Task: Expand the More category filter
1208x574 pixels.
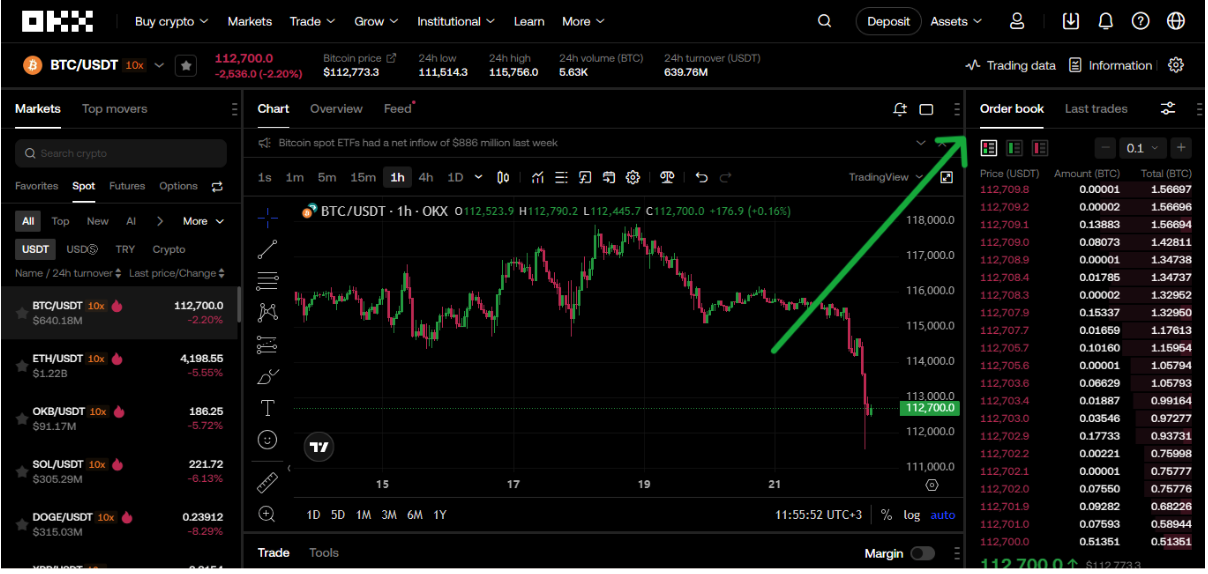Action: (x=203, y=221)
